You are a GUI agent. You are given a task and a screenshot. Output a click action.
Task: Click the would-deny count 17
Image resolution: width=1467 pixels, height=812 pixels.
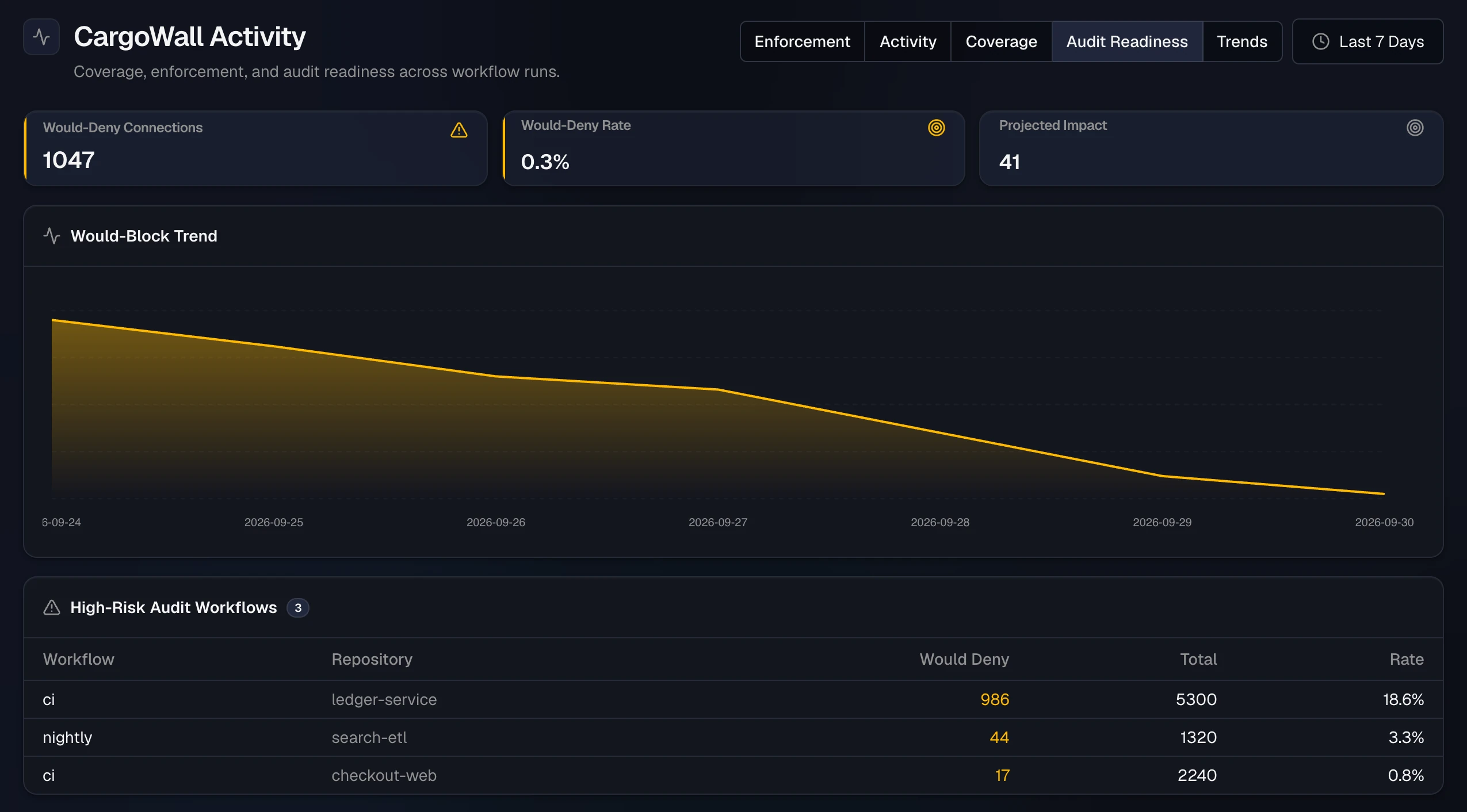tap(1002, 775)
